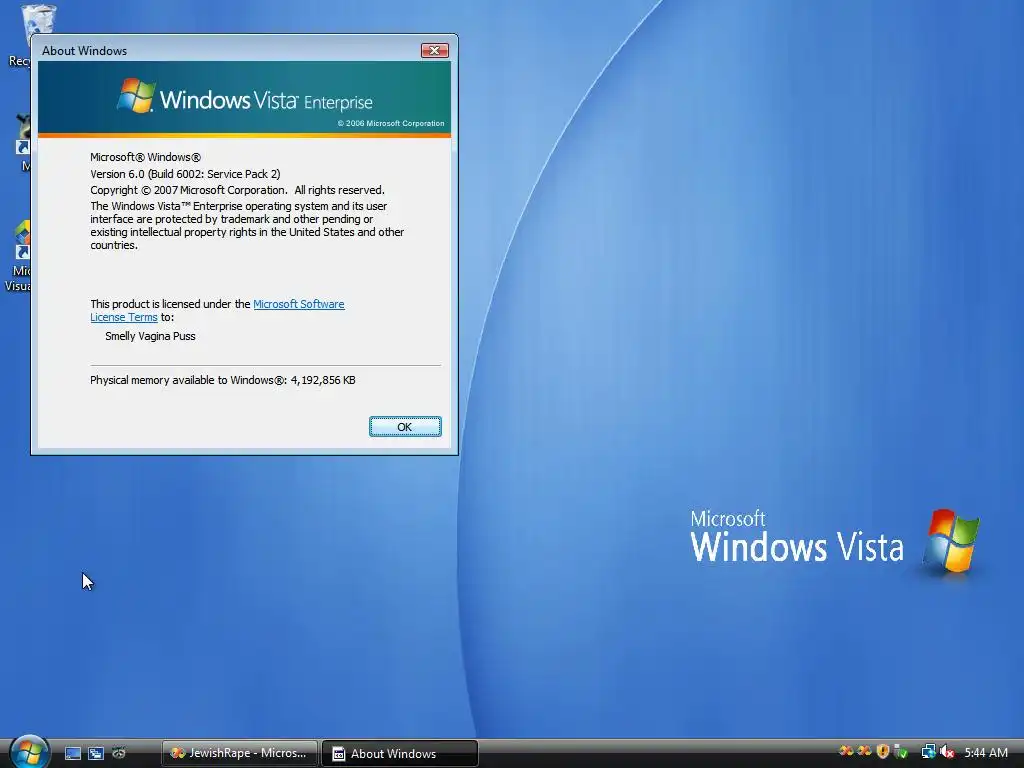The width and height of the screenshot is (1024, 768).
Task: Click the muted volume speaker tray icon
Action: [x=947, y=752]
